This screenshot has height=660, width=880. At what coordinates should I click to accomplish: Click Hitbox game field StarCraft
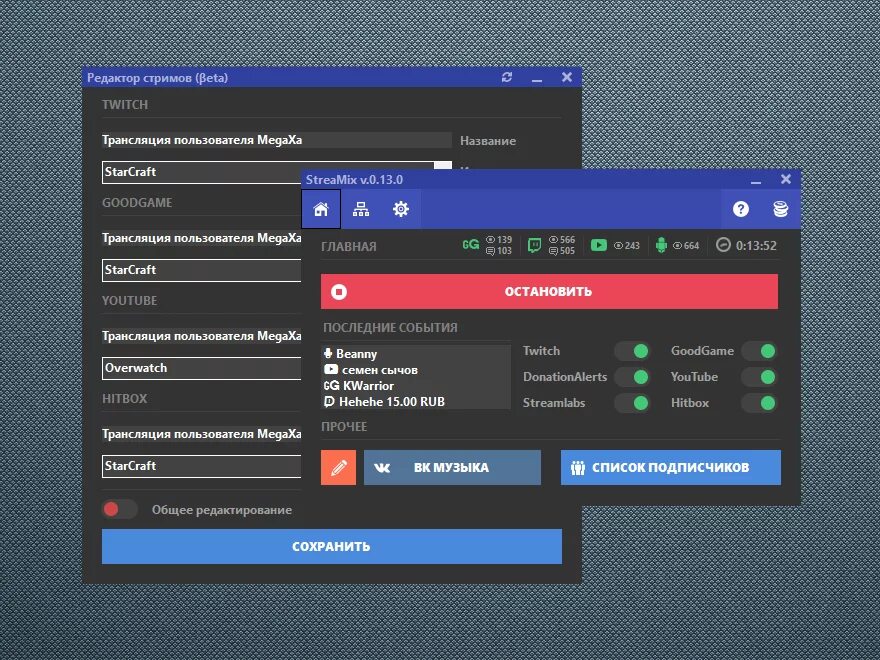[x=201, y=466]
